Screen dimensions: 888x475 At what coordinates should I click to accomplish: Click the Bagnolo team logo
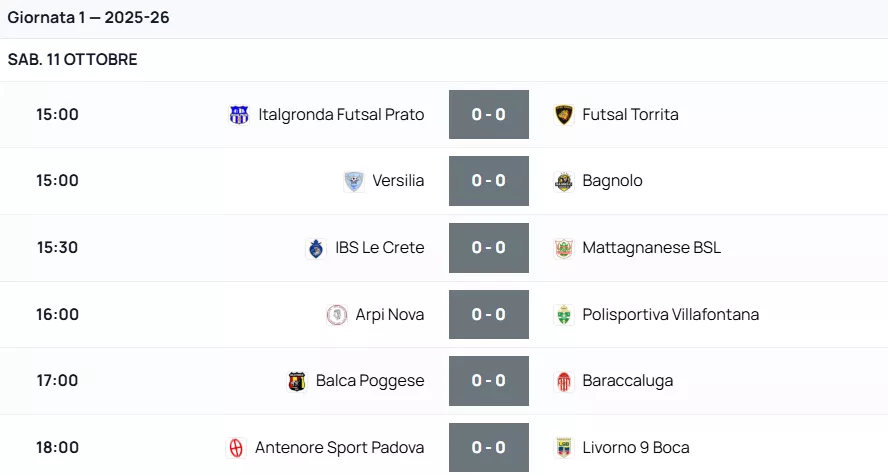pos(564,181)
